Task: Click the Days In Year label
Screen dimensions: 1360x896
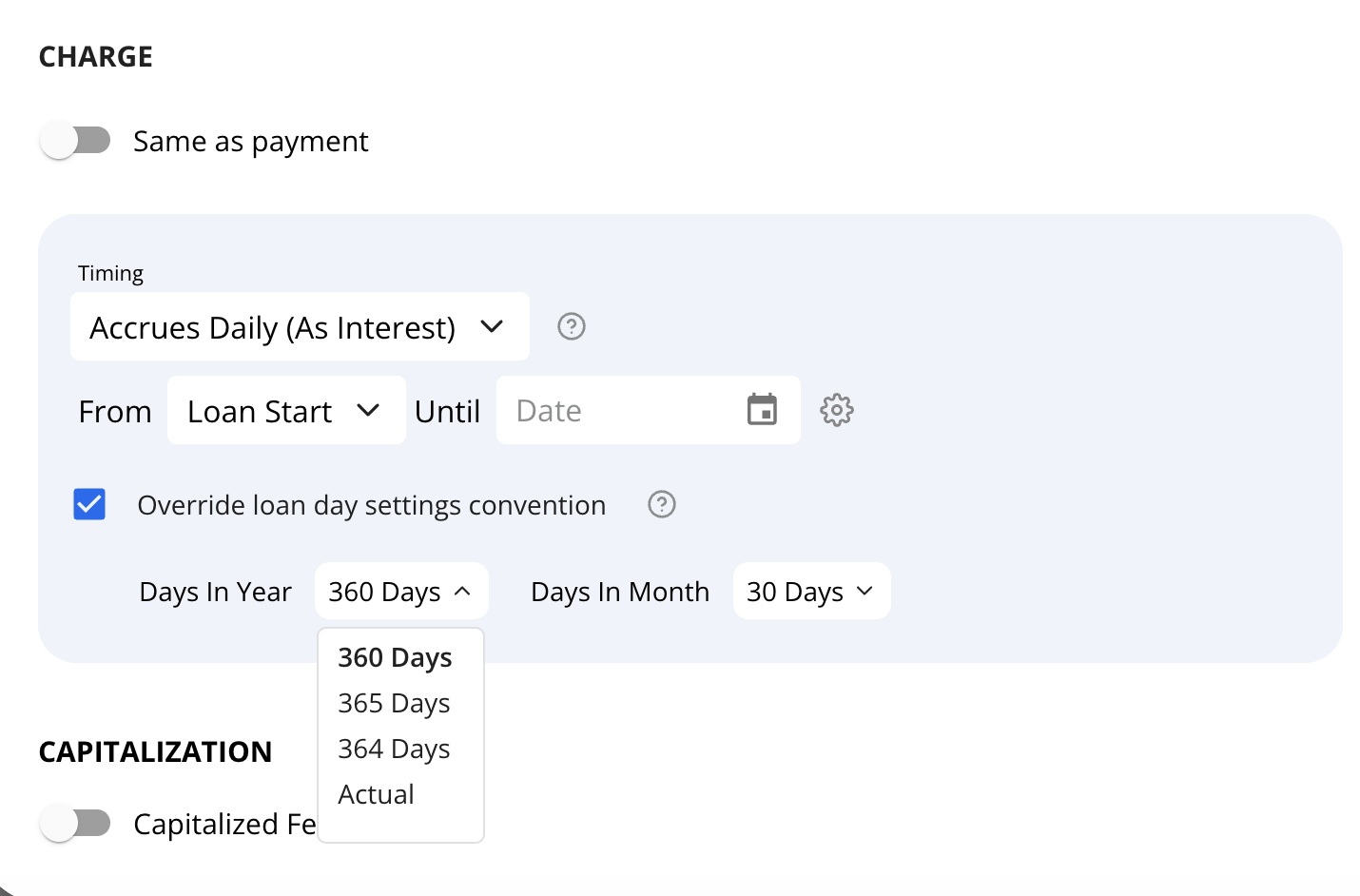Action: 215,592
